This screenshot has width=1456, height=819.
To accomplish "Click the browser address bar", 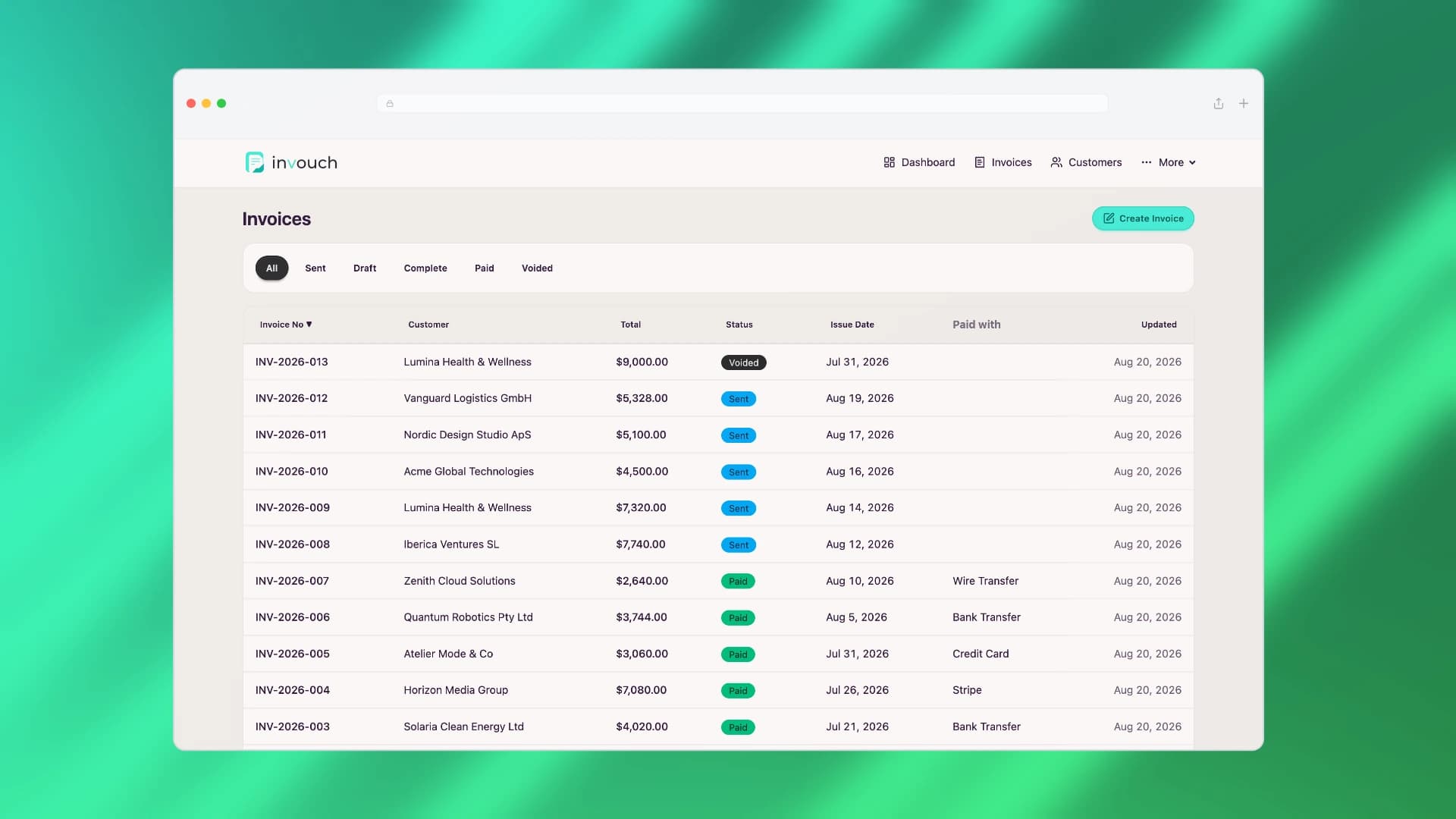I will [742, 104].
